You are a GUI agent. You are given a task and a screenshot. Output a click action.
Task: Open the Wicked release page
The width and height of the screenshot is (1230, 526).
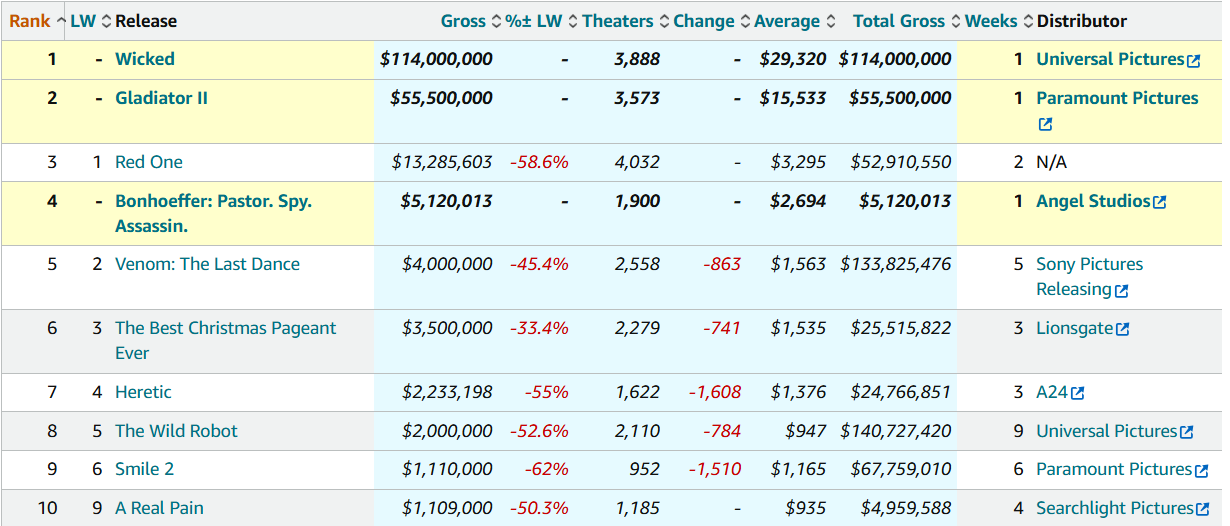(145, 59)
